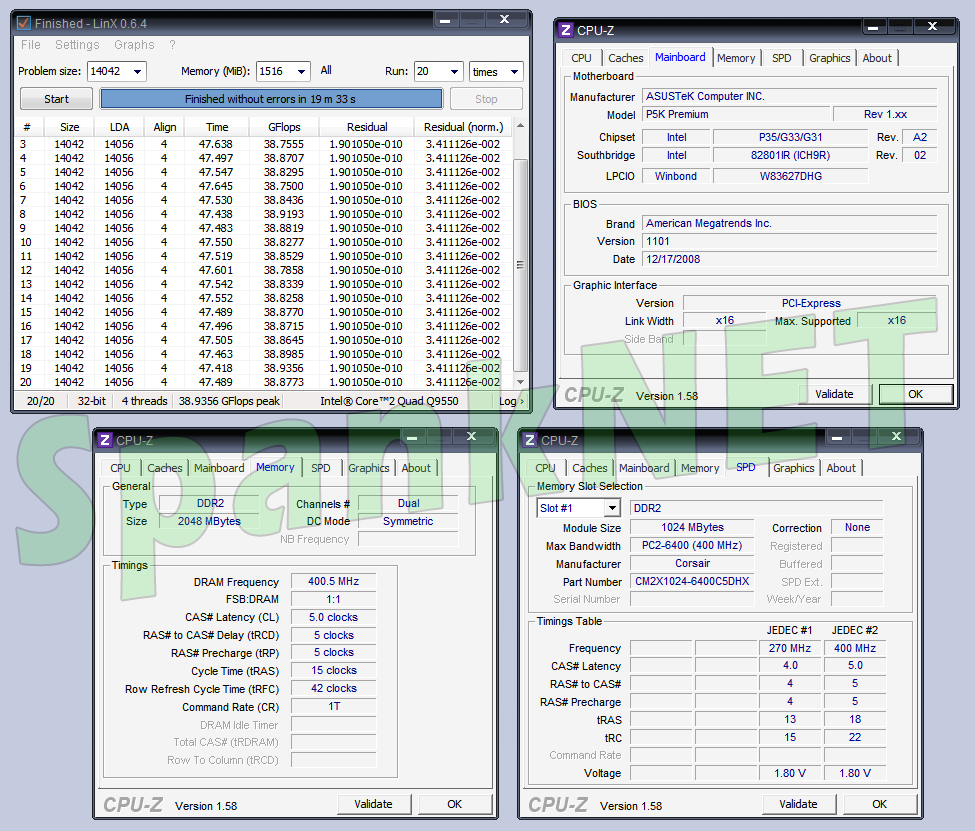
Task: Switch to Graphics tab in Mainboard window
Action: click(x=829, y=58)
